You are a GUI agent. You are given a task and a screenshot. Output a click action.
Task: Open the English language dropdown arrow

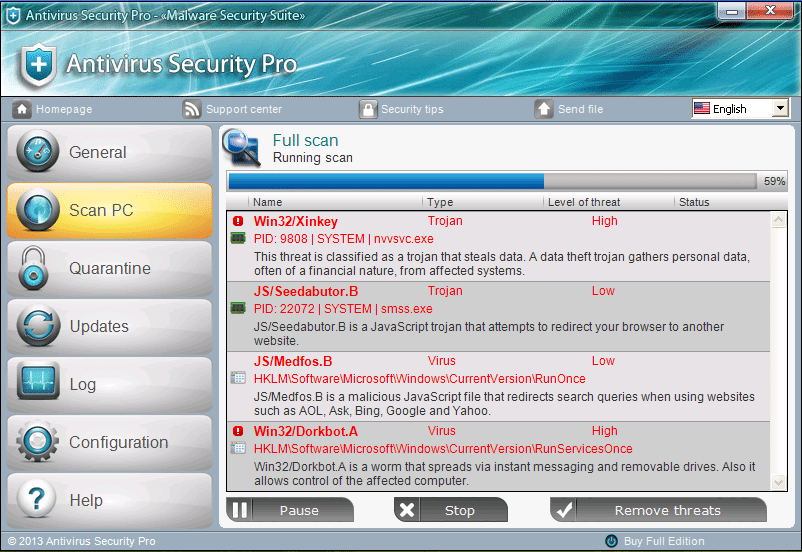click(x=779, y=108)
